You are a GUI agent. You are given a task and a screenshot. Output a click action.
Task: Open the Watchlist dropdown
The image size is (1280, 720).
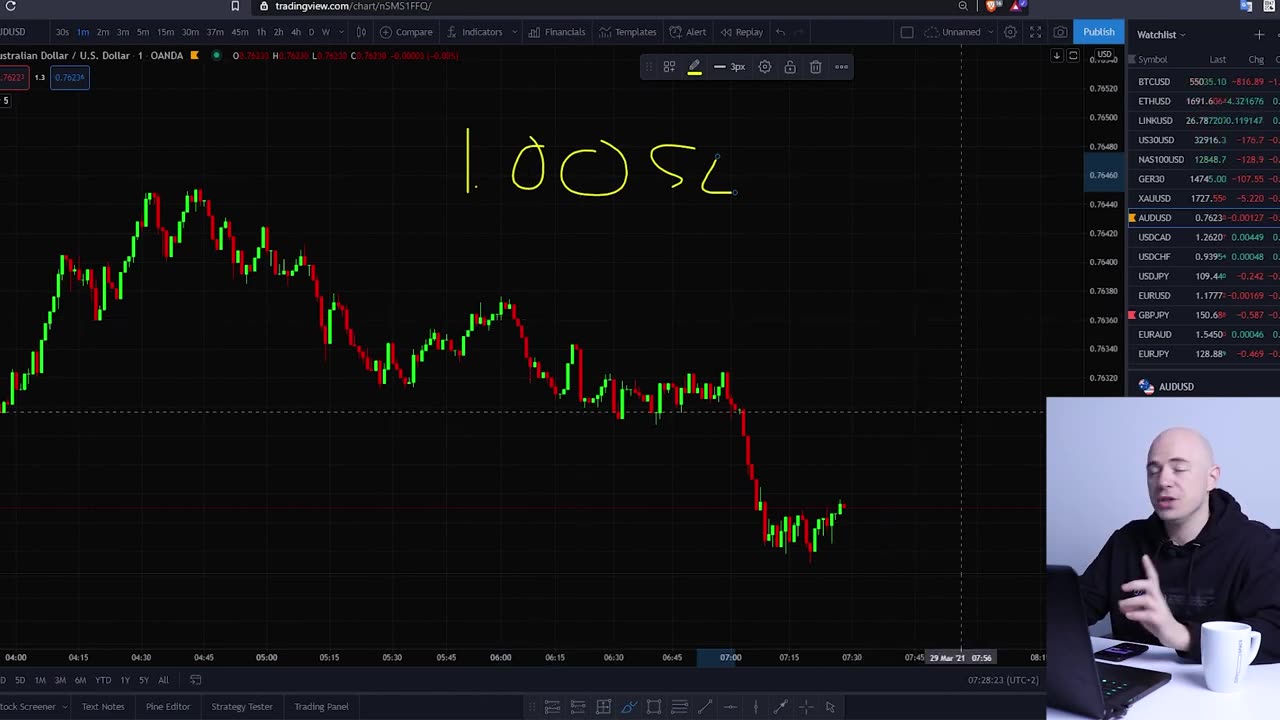coord(1160,35)
